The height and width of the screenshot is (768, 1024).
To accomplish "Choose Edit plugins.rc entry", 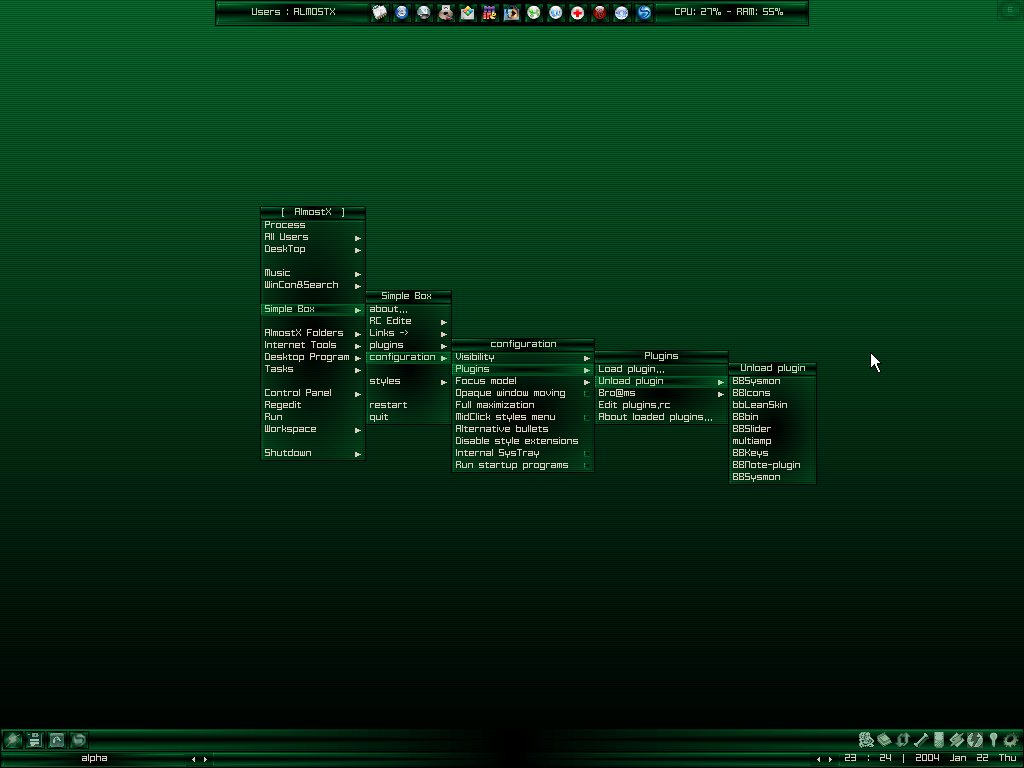I will (x=634, y=405).
